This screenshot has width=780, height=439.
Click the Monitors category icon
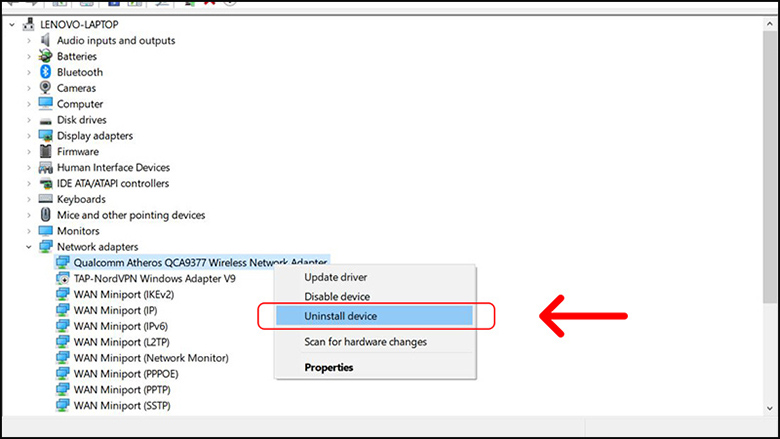click(45, 231)
